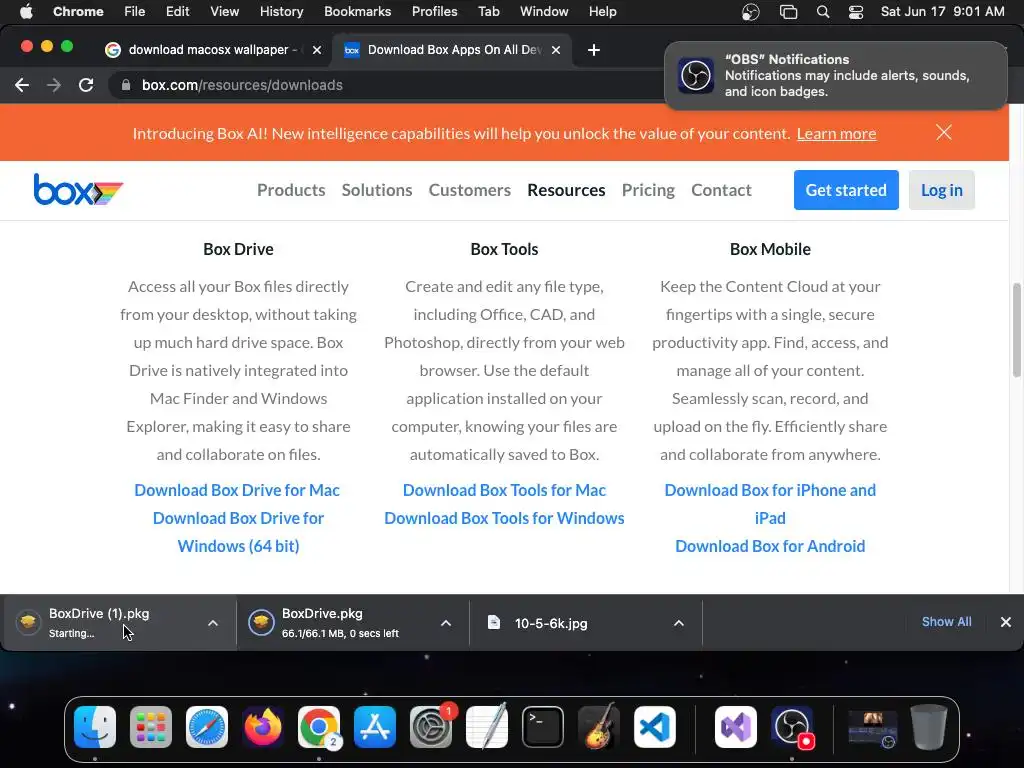Click Download Box Drive for Mac
This screenshot has width=1024, height=768.
tap(237, 490)
